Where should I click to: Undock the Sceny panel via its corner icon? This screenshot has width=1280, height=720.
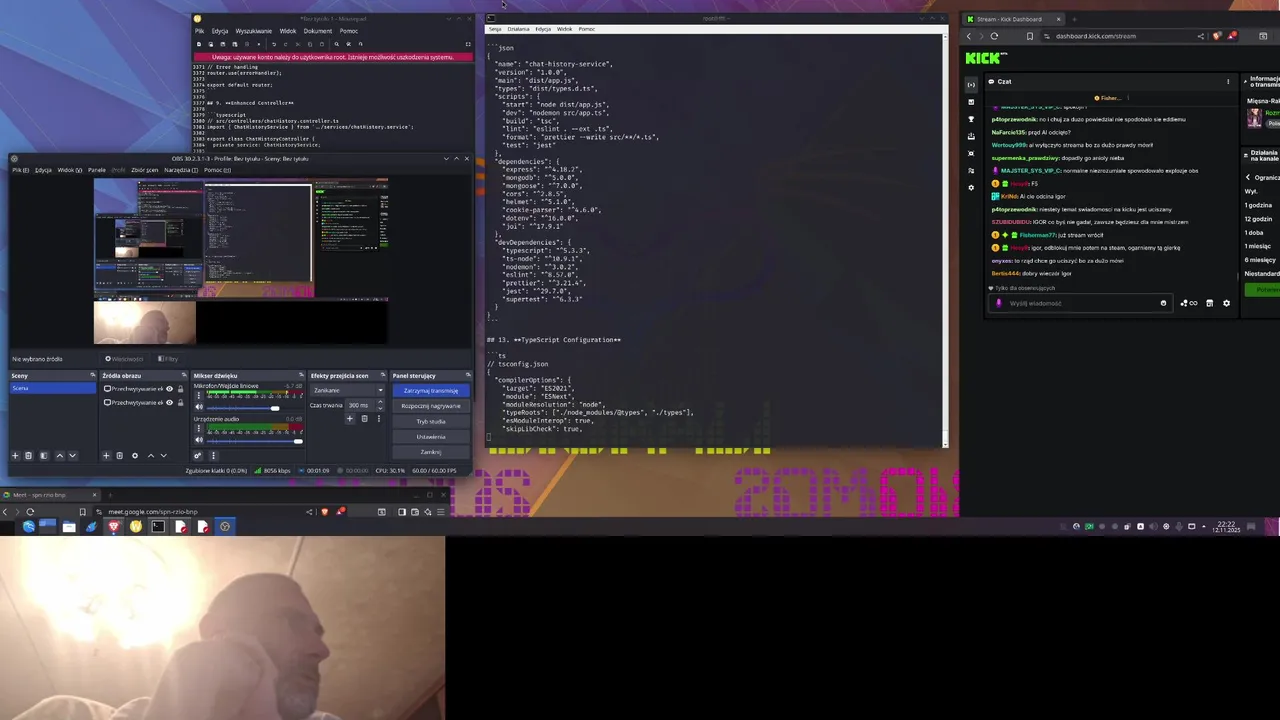pos(92,375)
